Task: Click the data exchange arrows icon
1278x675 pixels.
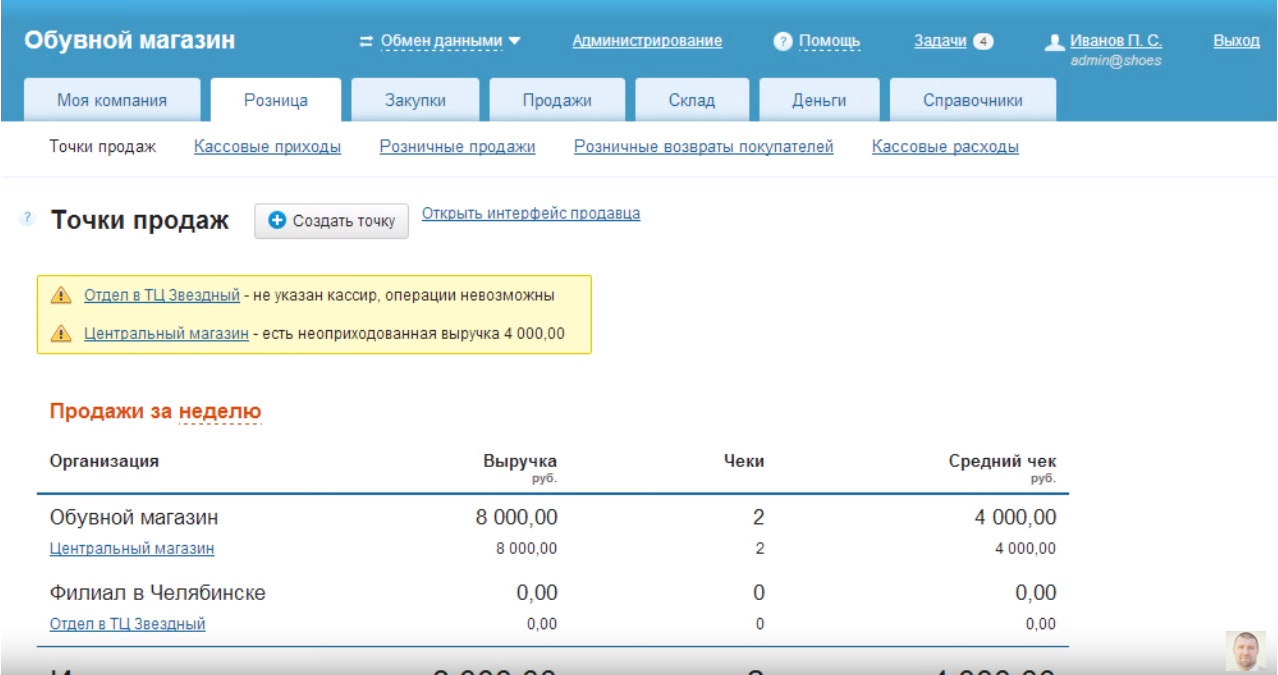Action: 366,42
